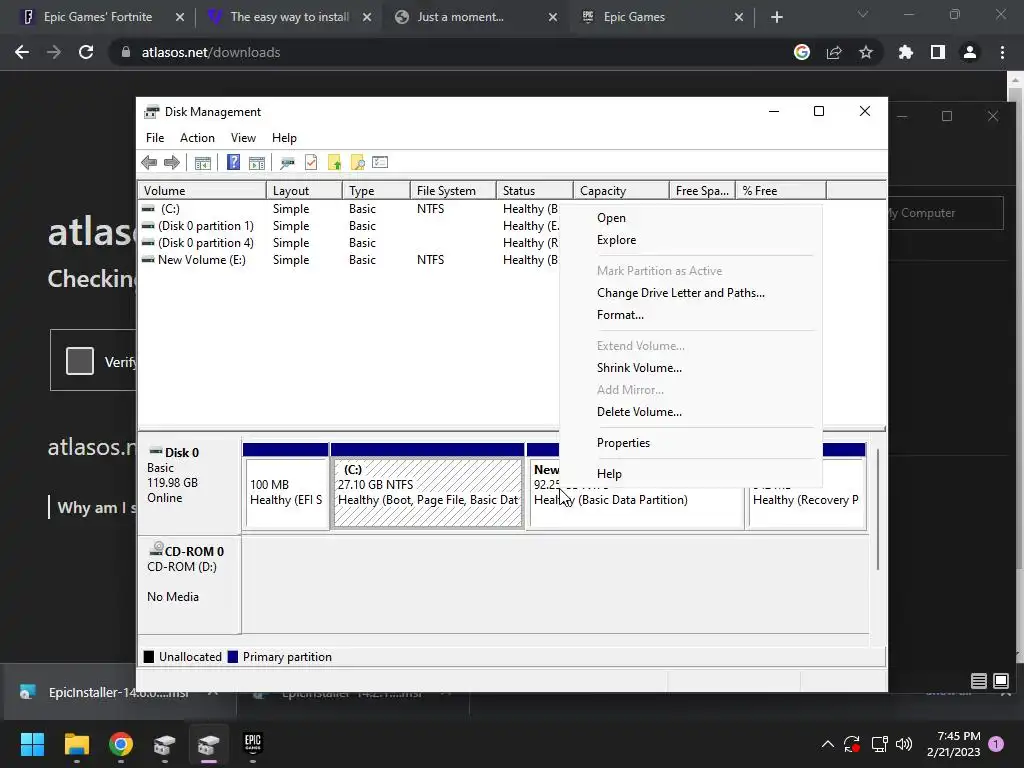This screenshot has height=768, width=1024.
Task: Select the (Disk 0 partition 1) volume row
Action: 349,226
